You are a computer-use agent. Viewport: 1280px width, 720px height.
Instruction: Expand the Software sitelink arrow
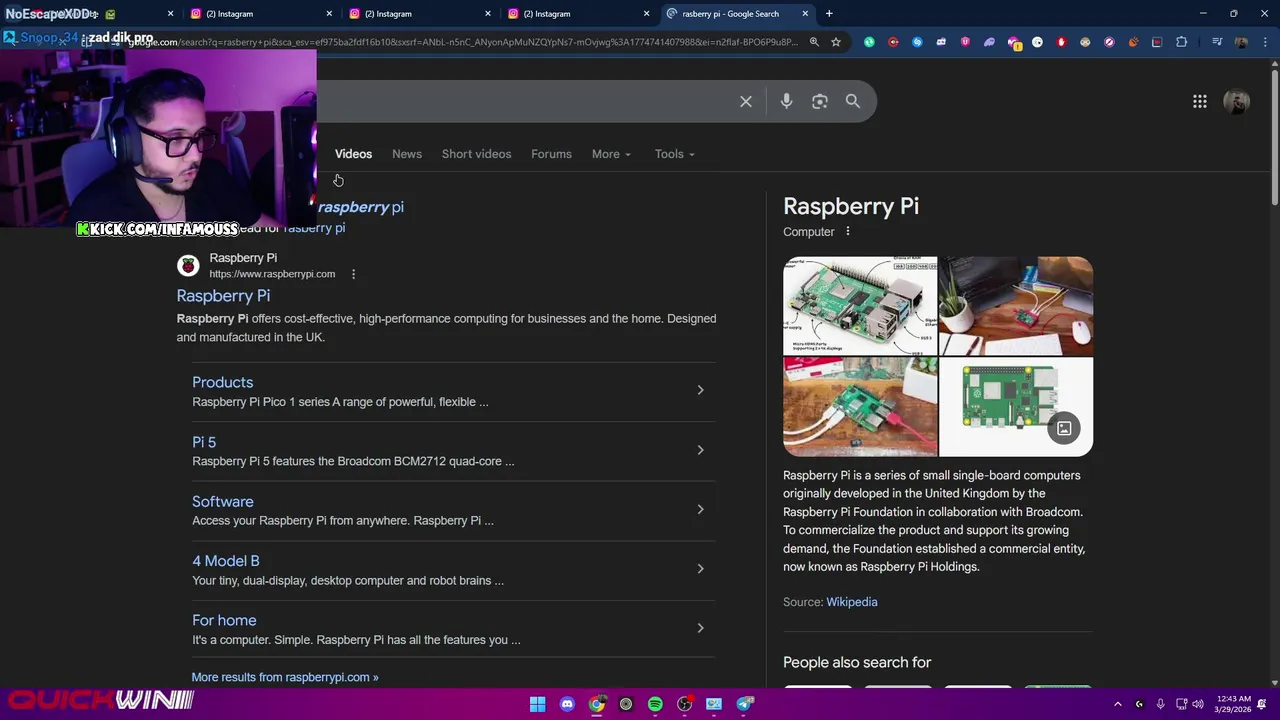tap(700, 509)
